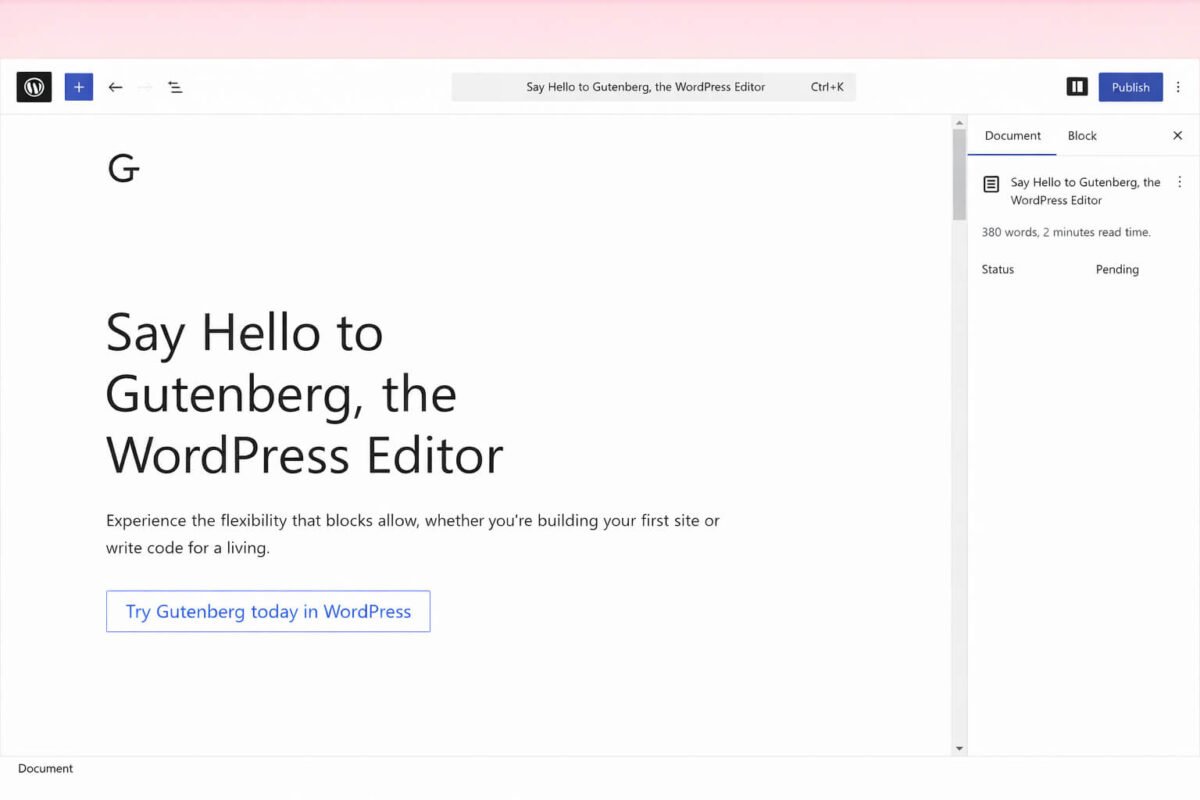Redo with the forward arrow icon

tap(145, 87)
